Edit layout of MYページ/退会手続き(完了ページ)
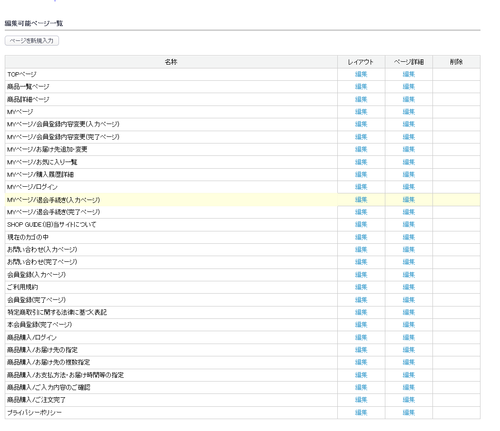The width and height of the screenshot is (500, 431). [361, 212]
